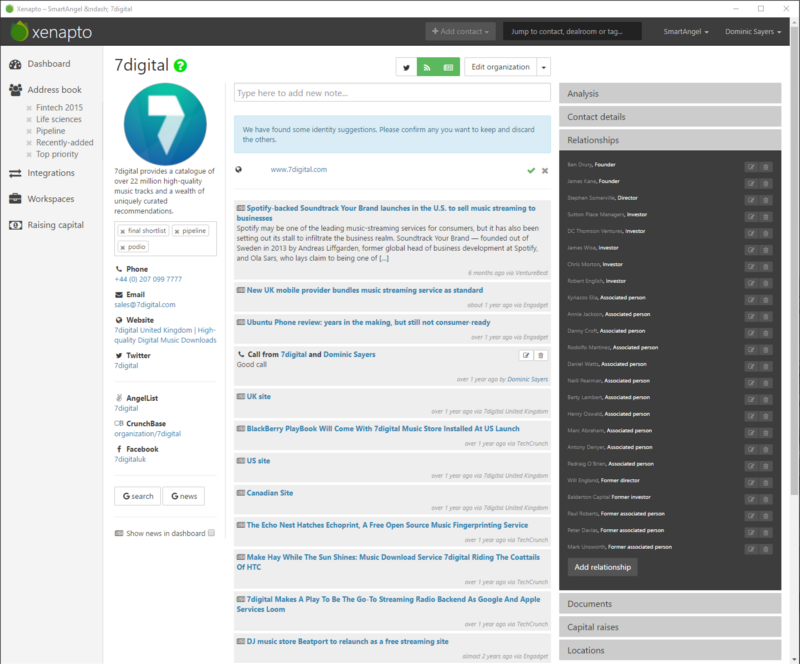Click the Edit organization button
800x664 pixels.
click(x=501, y=67)
